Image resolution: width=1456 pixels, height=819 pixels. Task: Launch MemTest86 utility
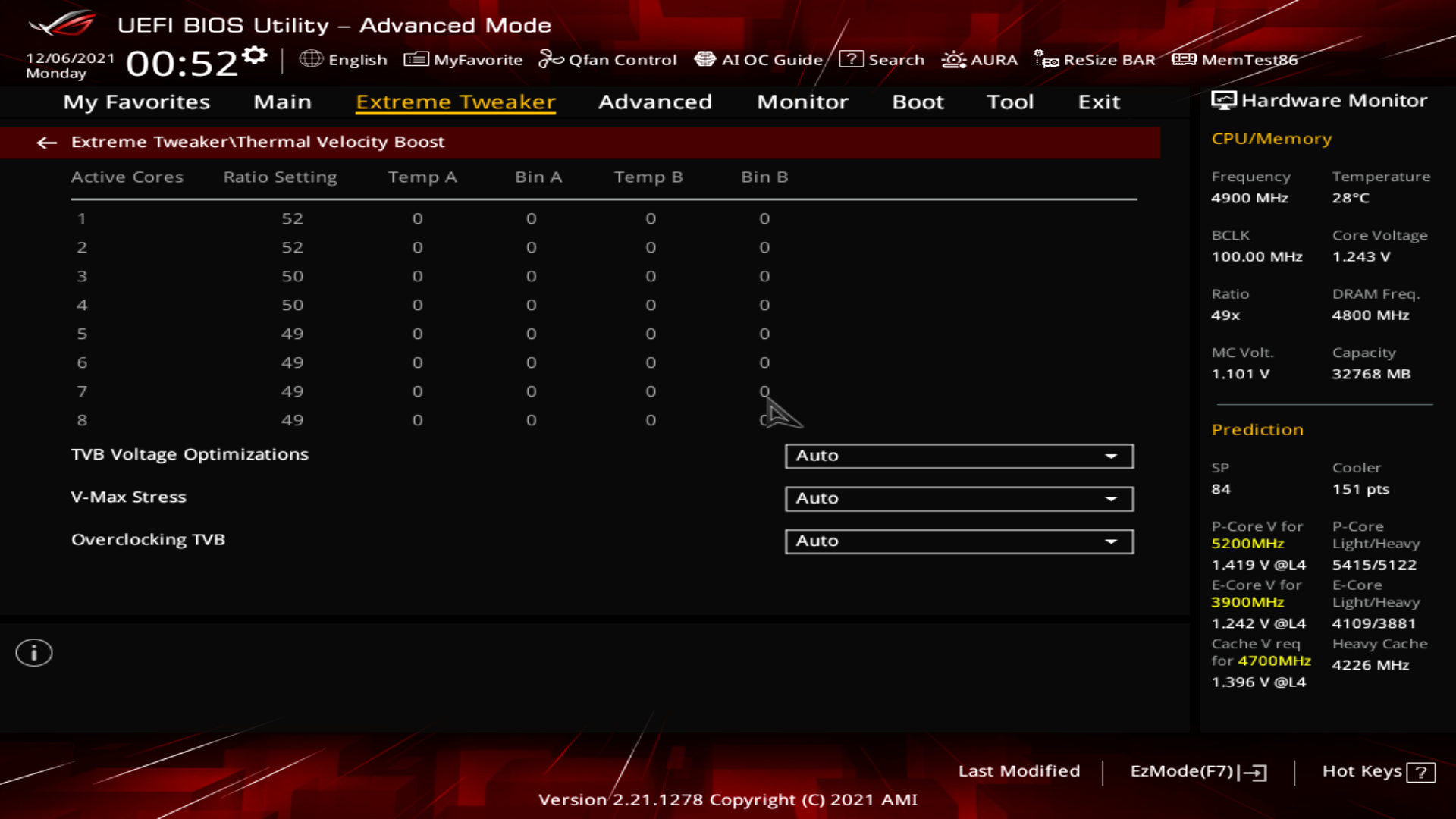[x=1235, y=60]
